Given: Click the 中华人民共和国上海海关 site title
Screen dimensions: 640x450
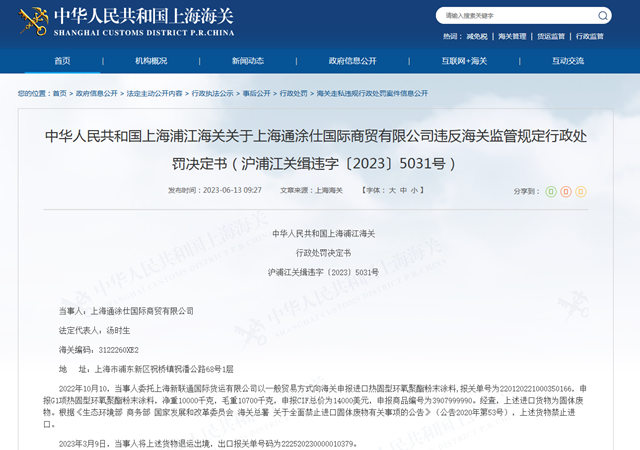Looking at the screenshot, I should (x=143, y=17).
